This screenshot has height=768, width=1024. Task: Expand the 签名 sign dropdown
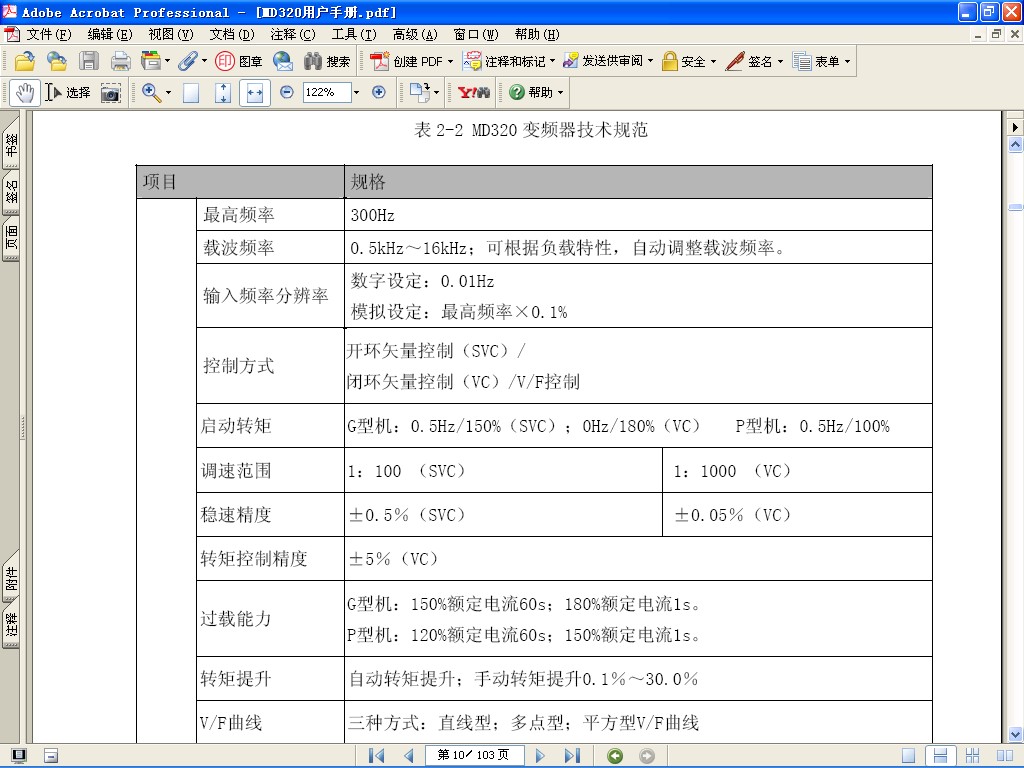click(780, 61)
